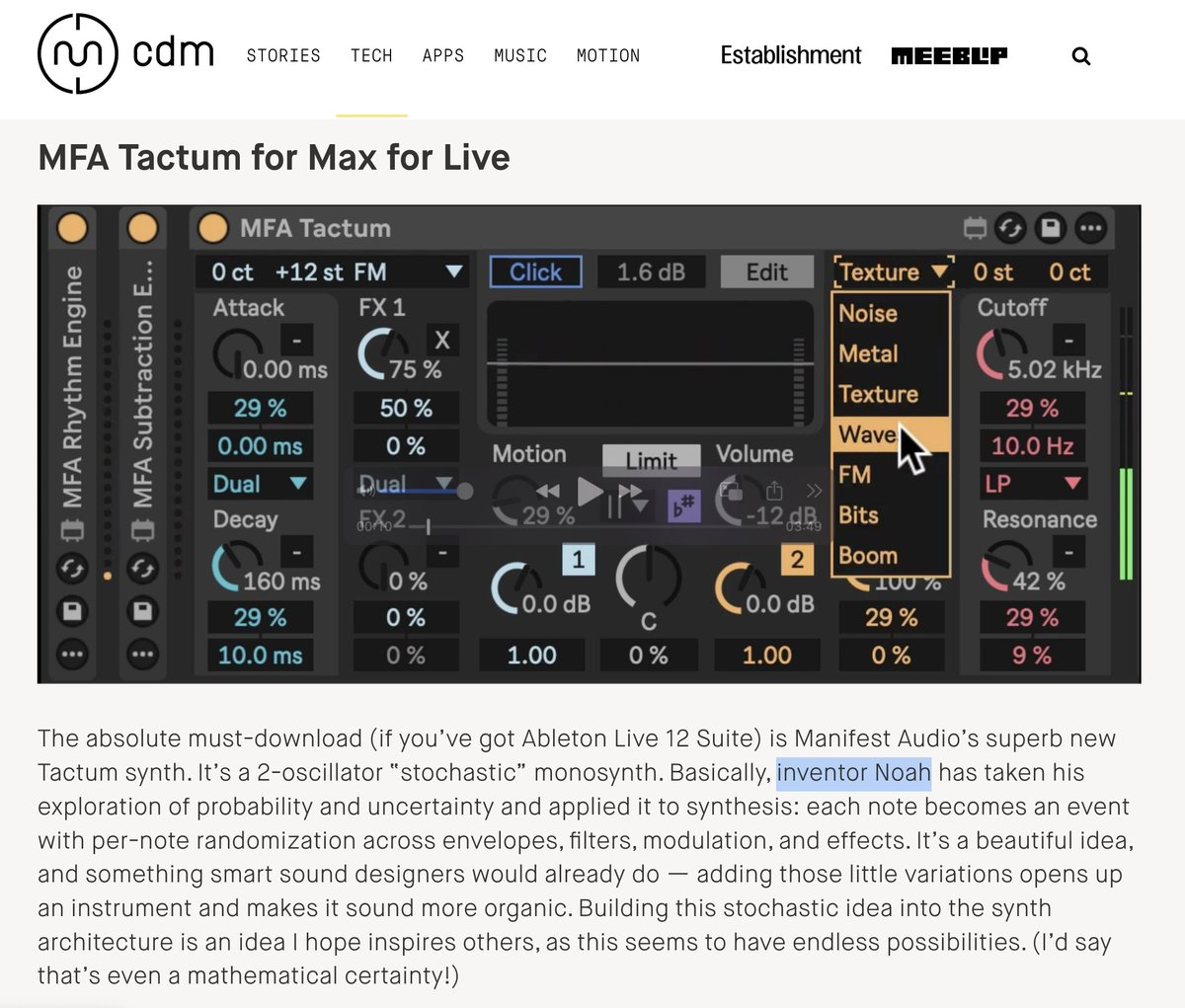Open the MeeBlip logo link
This screenshot has width=1185, height=1008.
point(949,56)
